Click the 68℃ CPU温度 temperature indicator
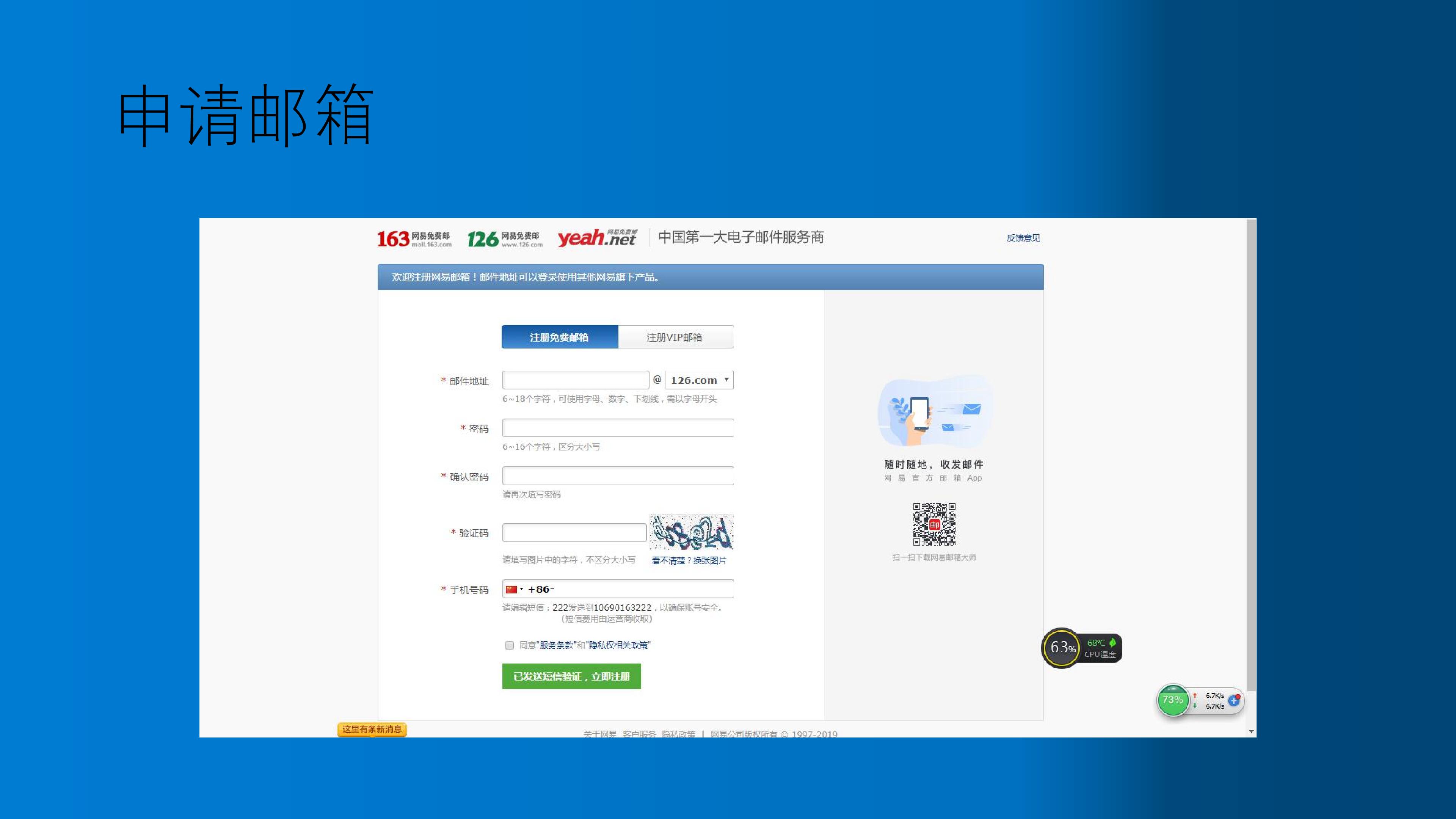Viewport: 1456px width, 819px height. click(1100, 648)
